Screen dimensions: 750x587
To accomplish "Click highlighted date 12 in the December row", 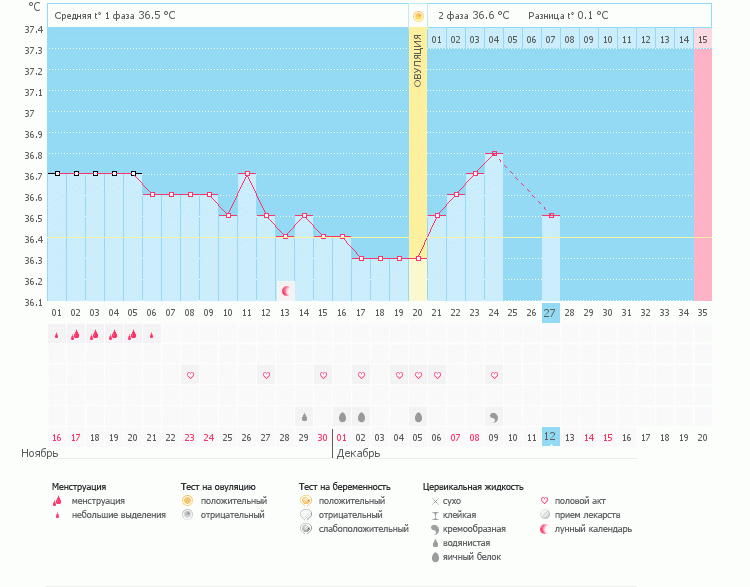I will point(551,437).
